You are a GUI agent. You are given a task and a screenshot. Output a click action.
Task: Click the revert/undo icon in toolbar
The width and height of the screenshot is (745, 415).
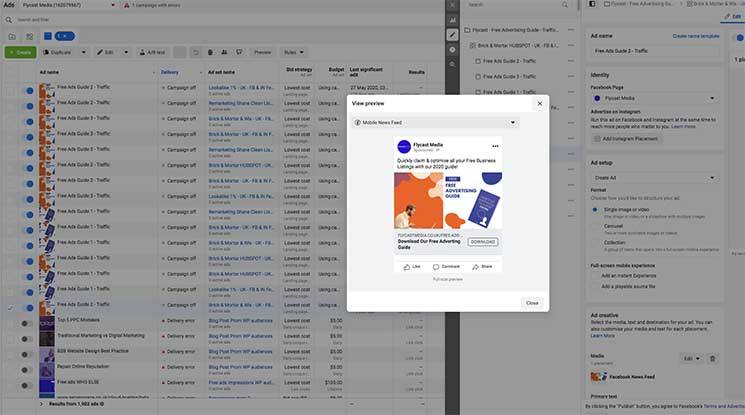coord(196,52)
